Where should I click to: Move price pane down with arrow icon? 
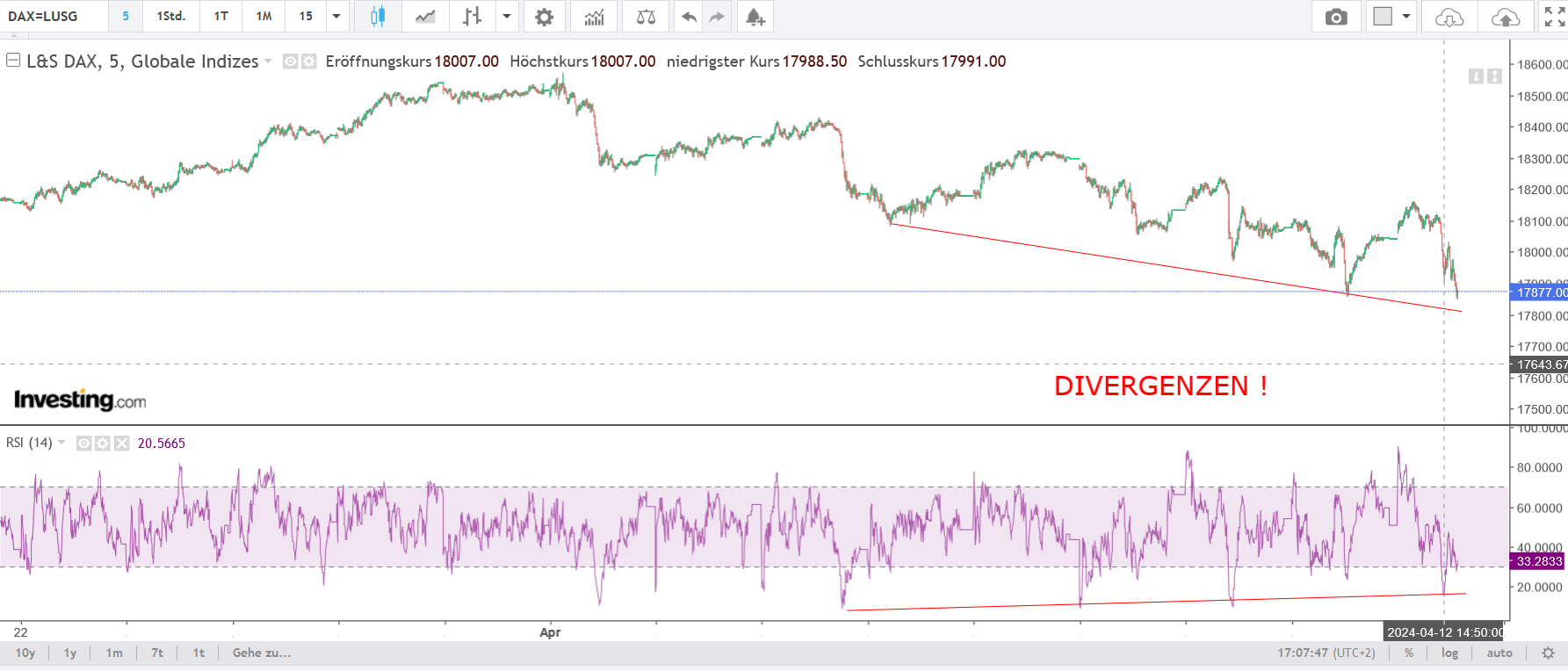click(1476, 76)
